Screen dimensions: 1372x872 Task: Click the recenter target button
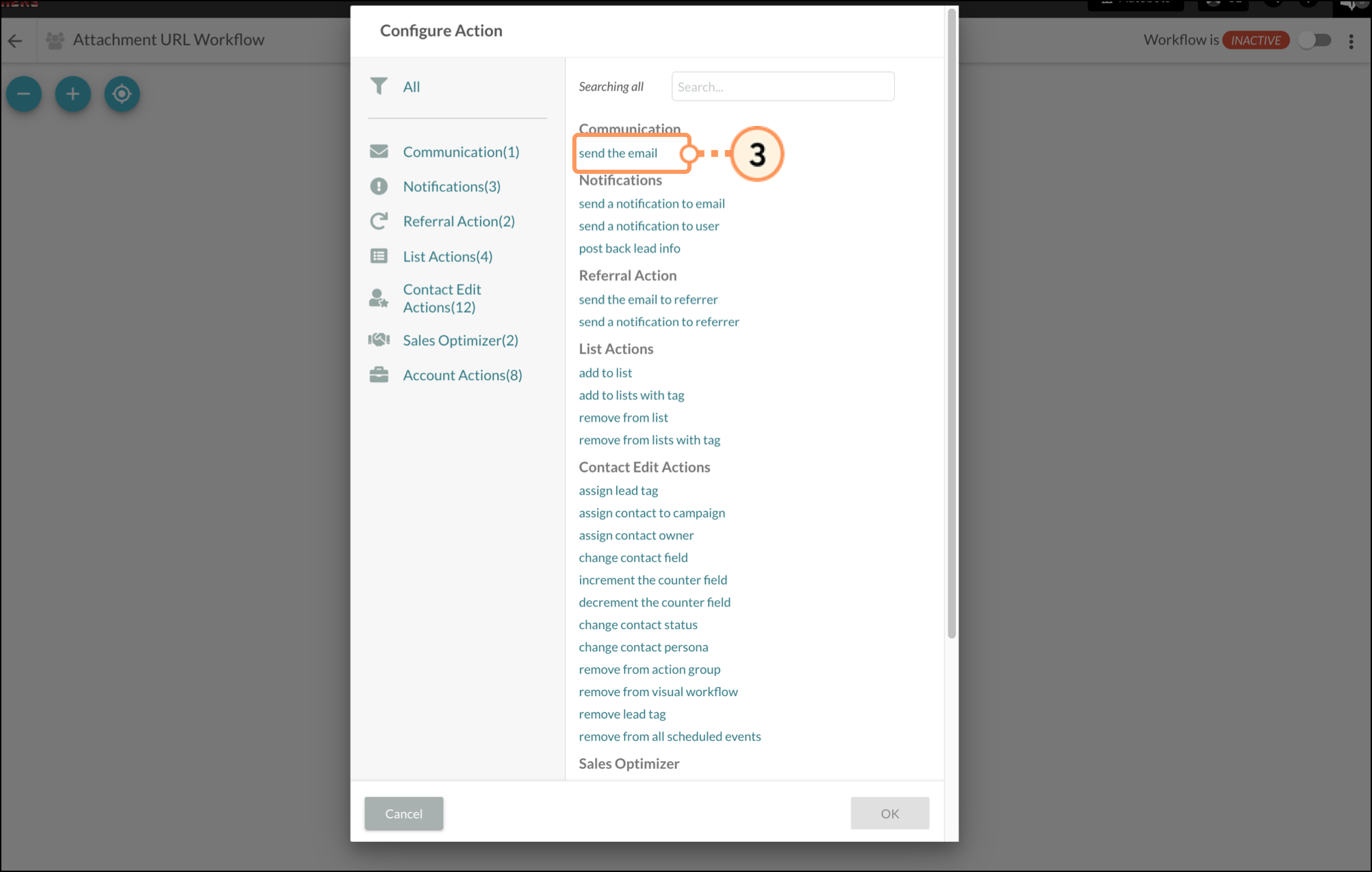[x=123, y=94]
